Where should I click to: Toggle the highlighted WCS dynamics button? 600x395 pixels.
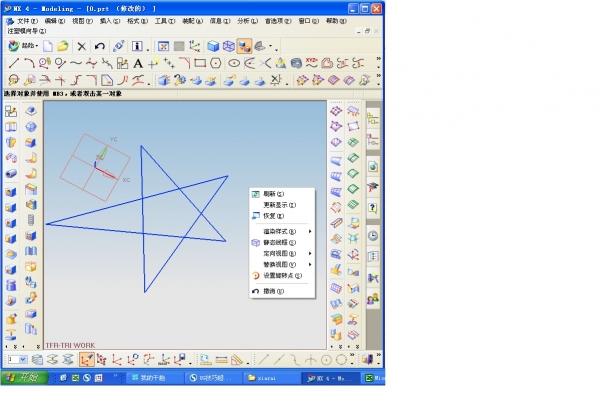coord(86,359)
